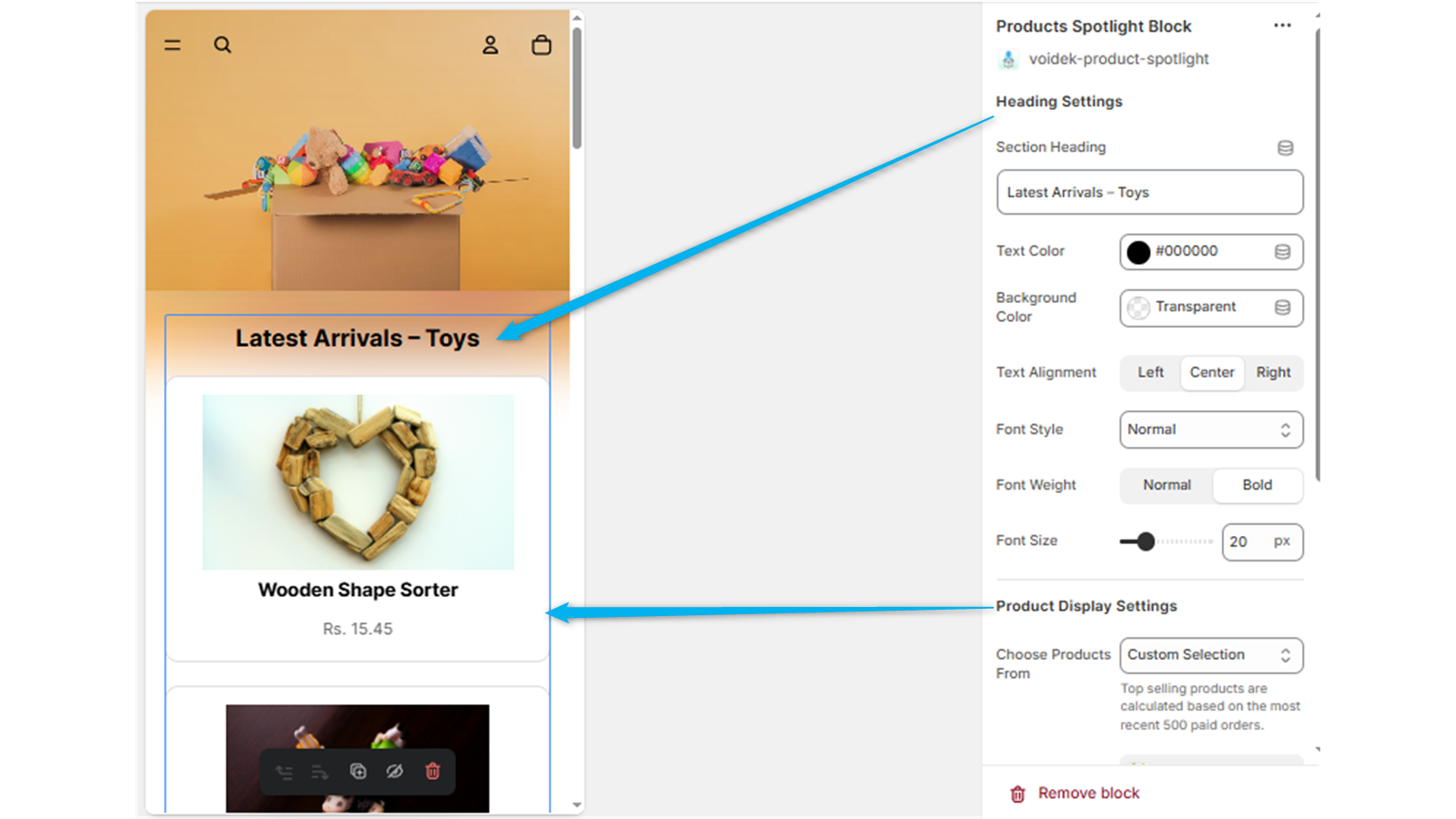This screenshot has height=819, width=1456.
Task: Duplicate the block via floating toolbar icon
Action: (x=358, y=771)
